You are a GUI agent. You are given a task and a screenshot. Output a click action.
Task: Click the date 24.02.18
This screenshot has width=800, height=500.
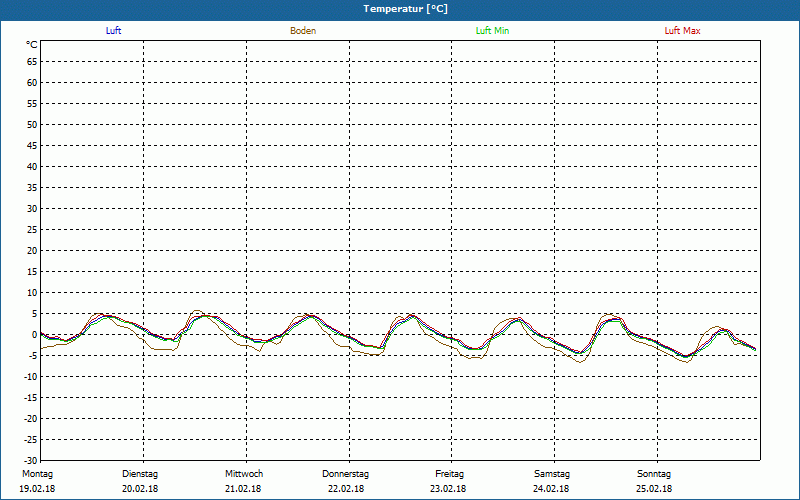tap(551, 489)
